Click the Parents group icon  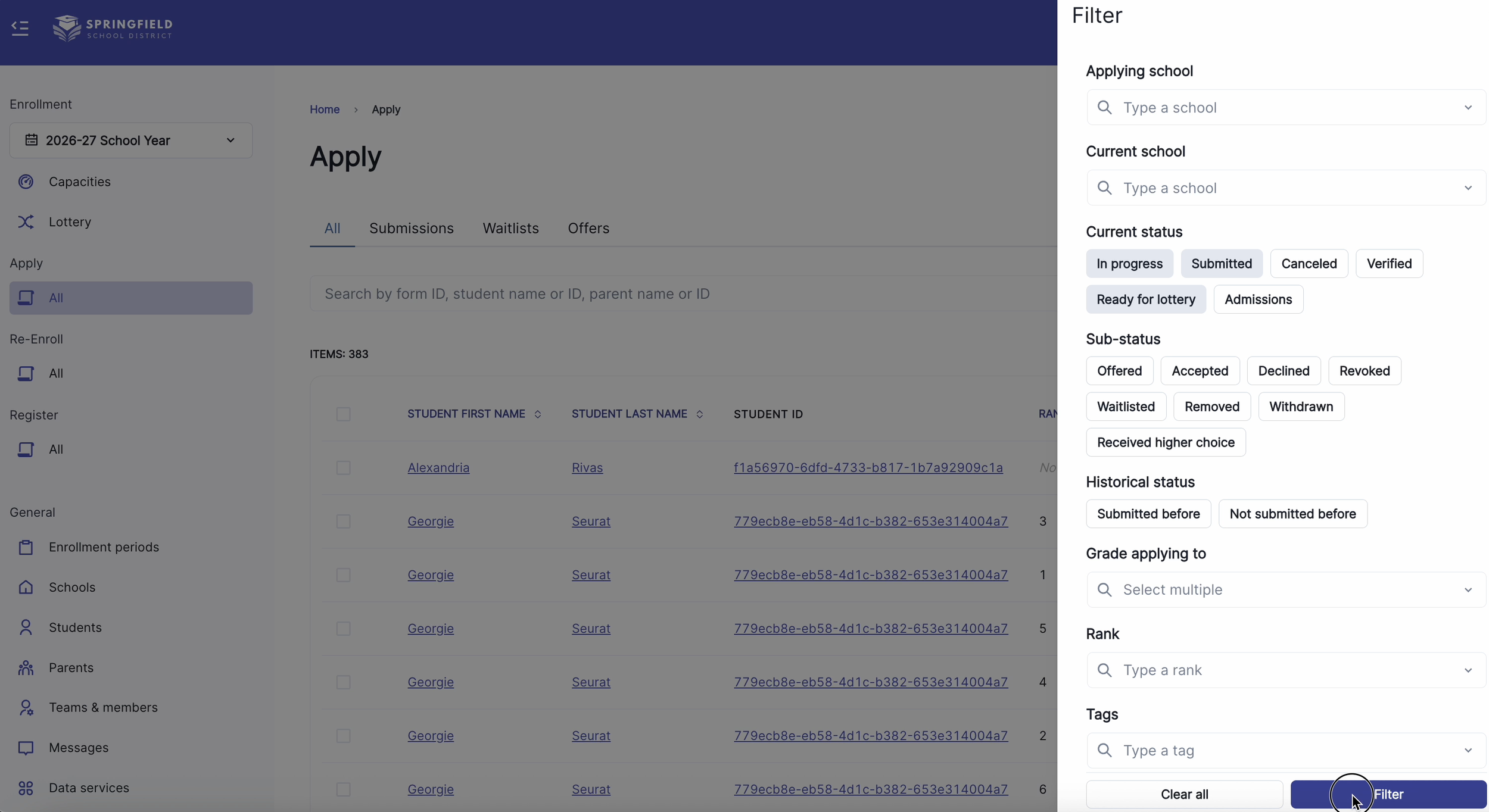click(26, 667)
